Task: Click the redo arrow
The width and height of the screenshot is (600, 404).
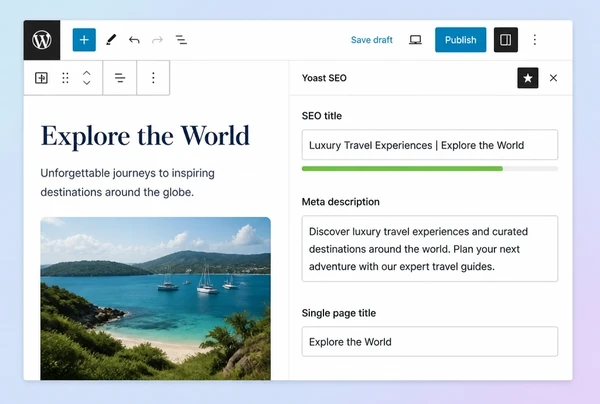Action: click(157, 40)
